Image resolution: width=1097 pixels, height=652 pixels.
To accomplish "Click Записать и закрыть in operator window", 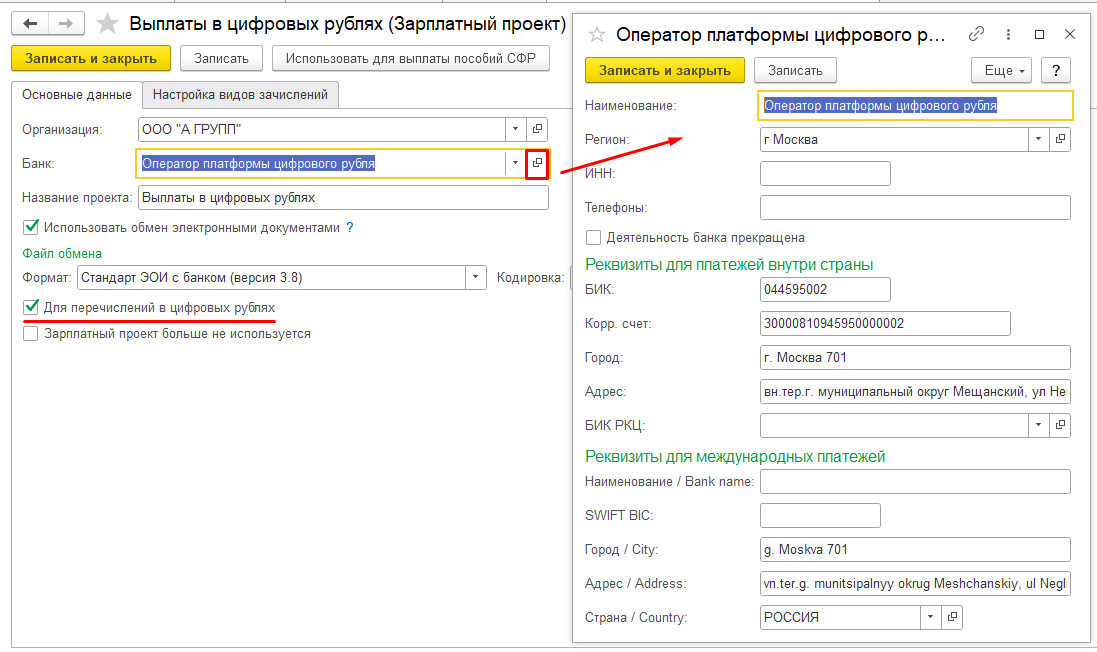I will (665, 70).
